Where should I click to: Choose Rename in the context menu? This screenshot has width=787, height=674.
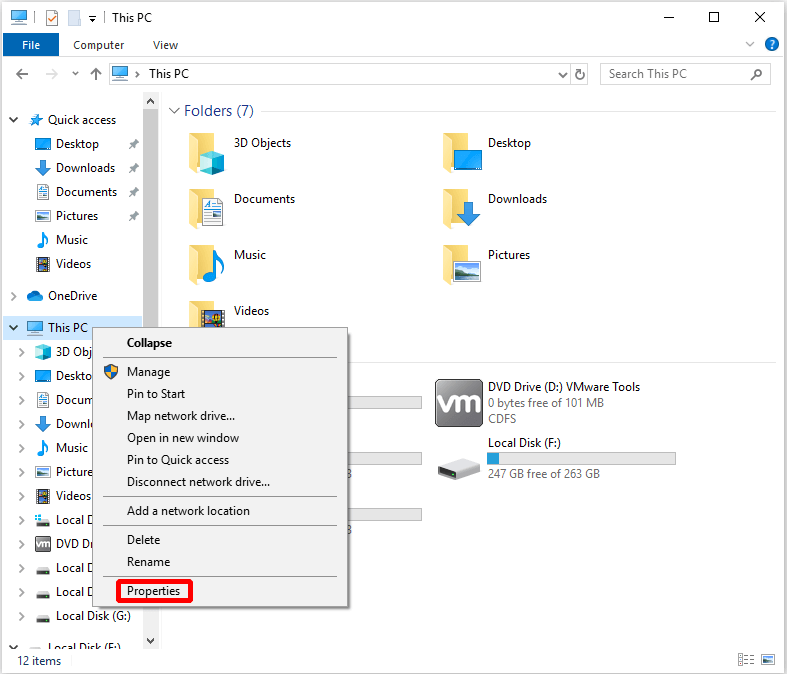[x=149, y=562]
